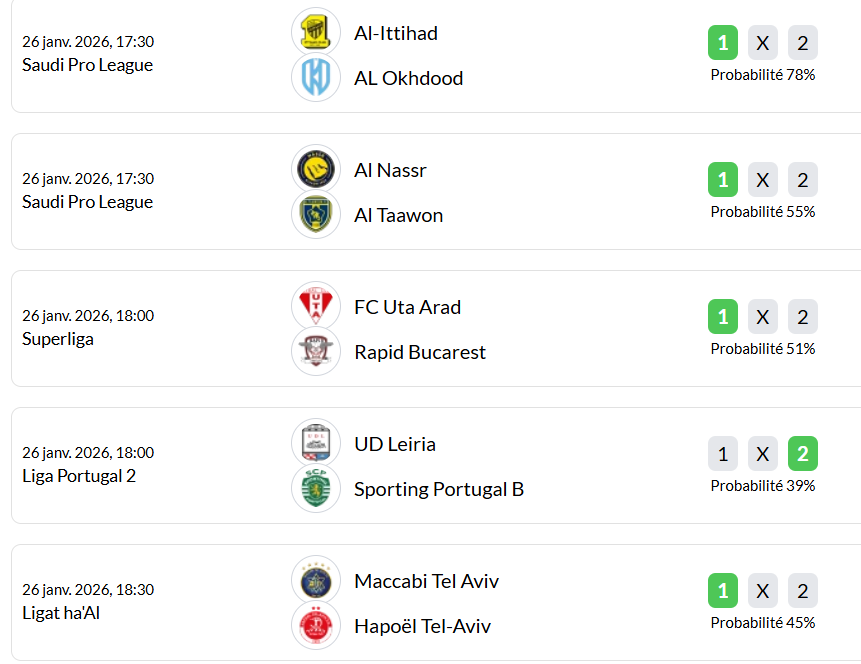Click the UD Leiria team logo
The image size is (861, 664).
(316, 443)
